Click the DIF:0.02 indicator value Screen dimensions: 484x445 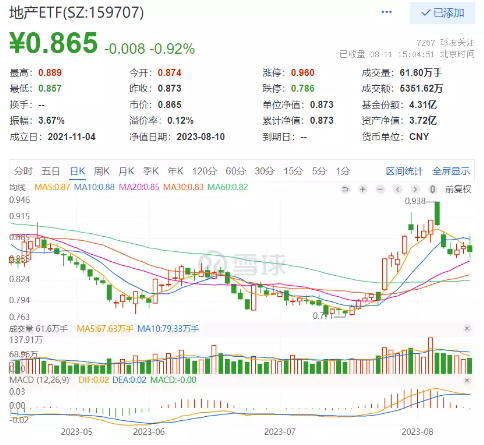pyautogui.click(x=94, y=380)
